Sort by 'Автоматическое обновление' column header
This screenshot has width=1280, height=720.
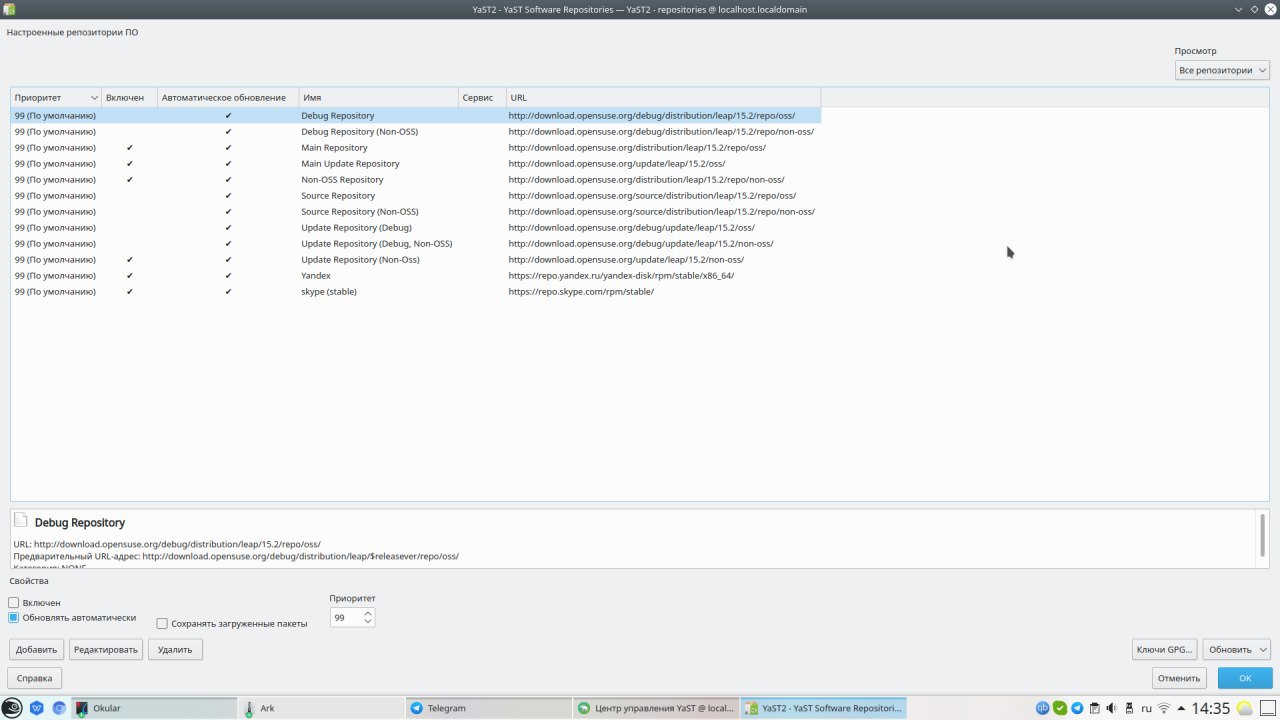[228, 98]
